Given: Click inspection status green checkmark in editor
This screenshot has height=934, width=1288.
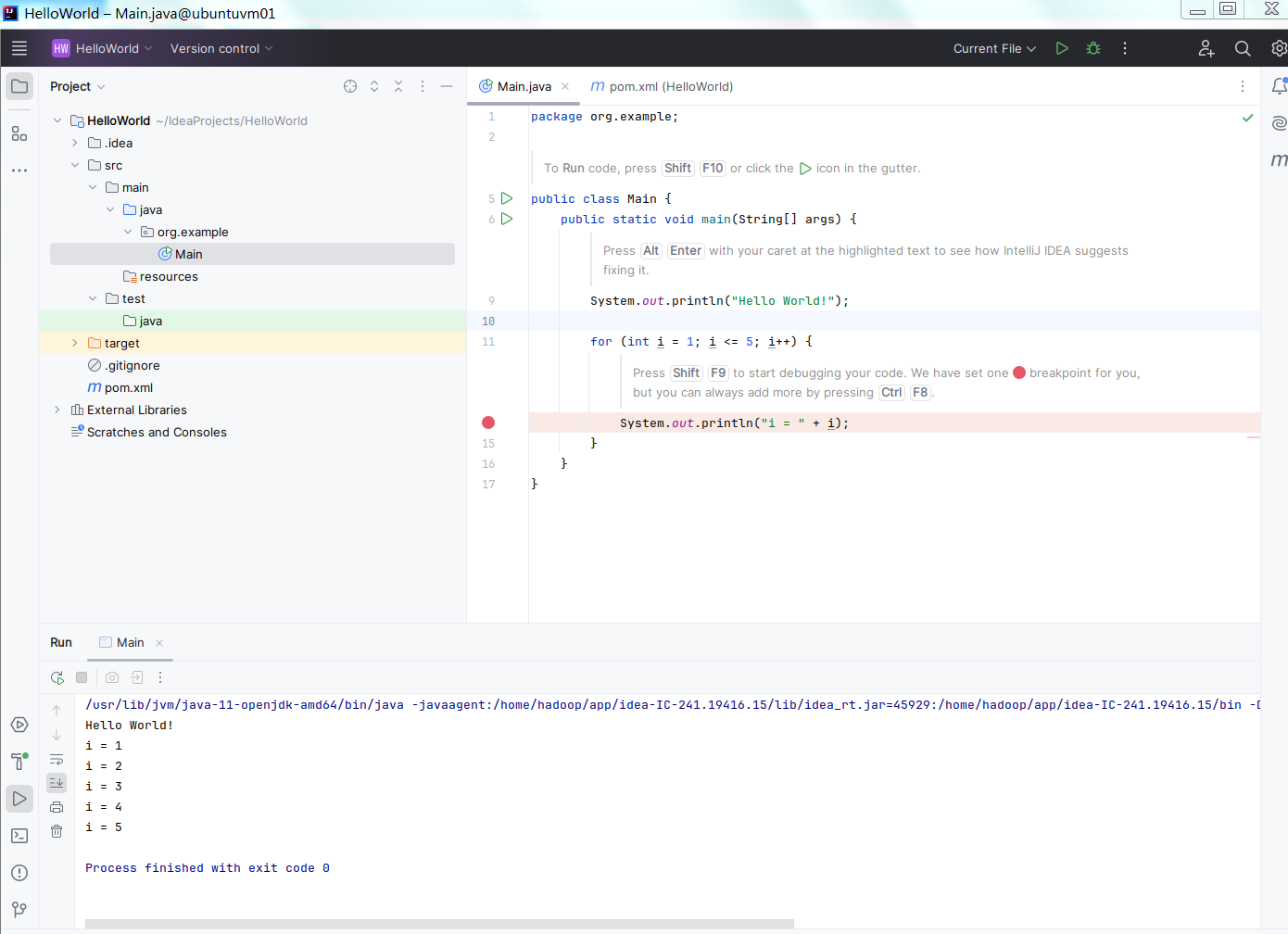Looking at the screenshot, I should (x=1247, y=118).
